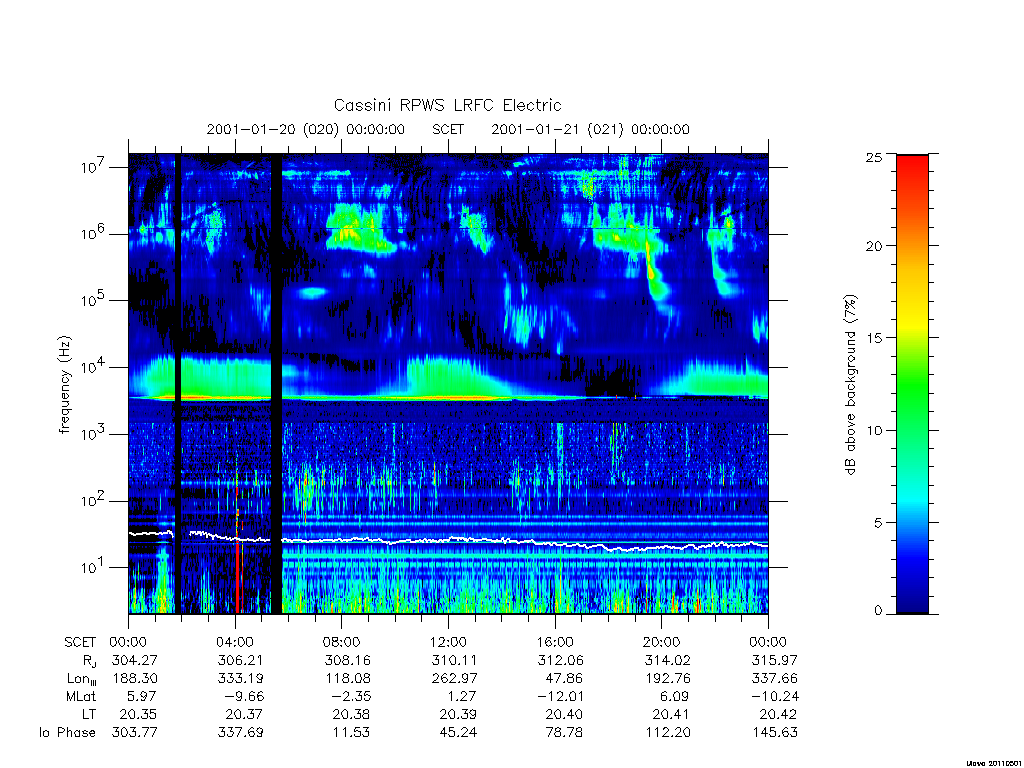The image size is (1024, 768).
Task: Click LT value 20.41
Action: [671, 714]
